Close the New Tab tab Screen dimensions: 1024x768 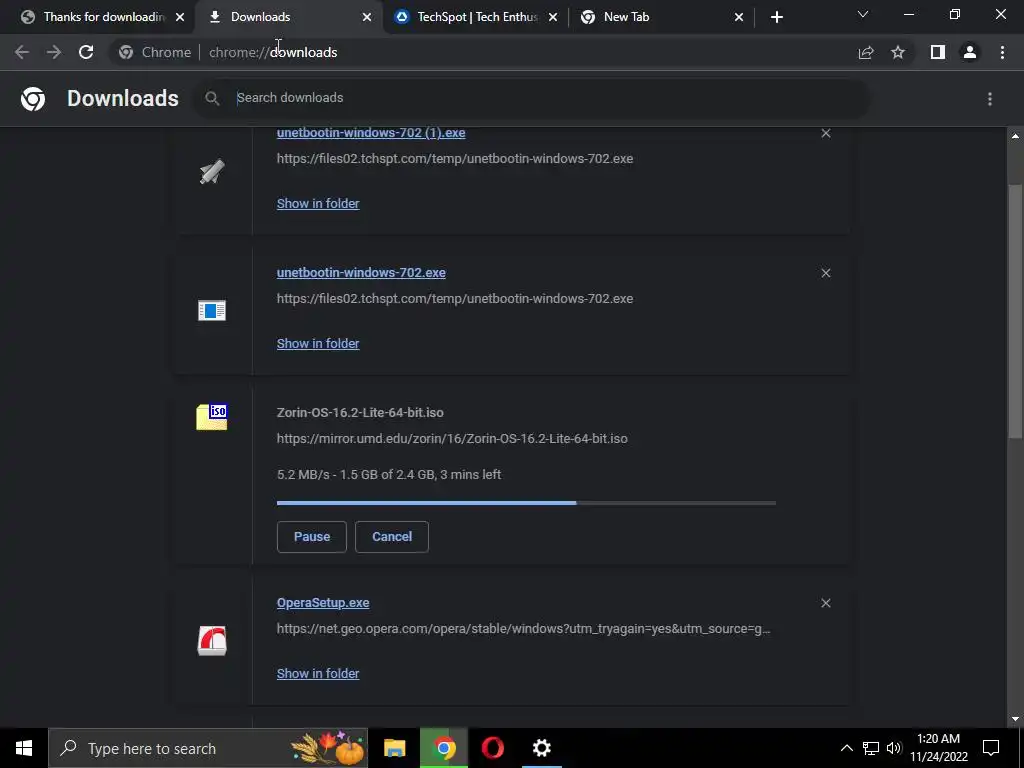pos(739,17)
